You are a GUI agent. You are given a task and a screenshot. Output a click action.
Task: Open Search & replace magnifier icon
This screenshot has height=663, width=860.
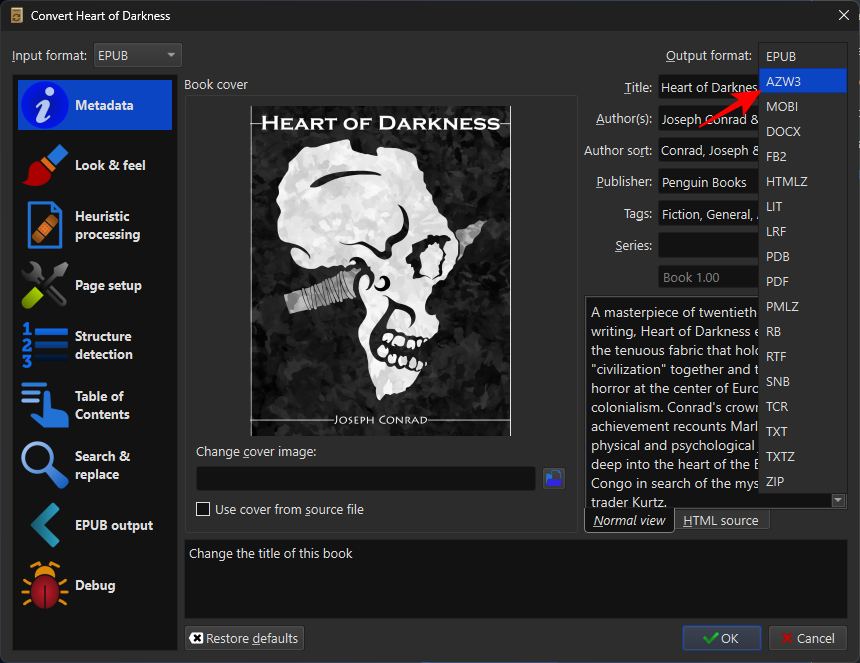click(x=45, y=465)
